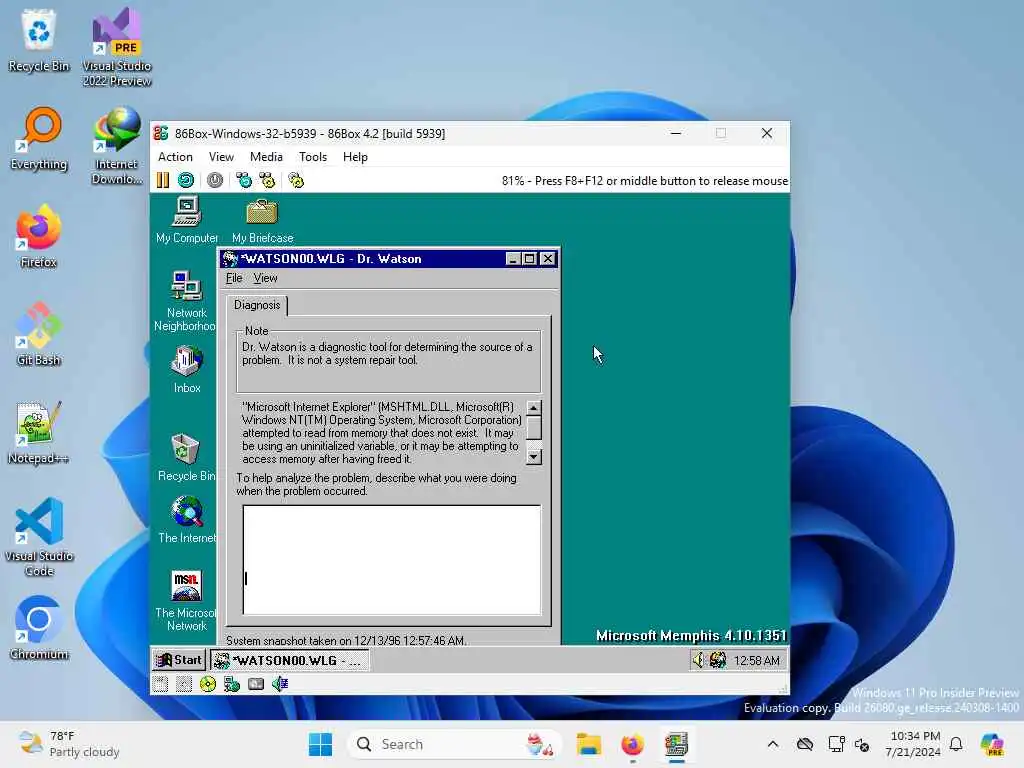Open the 86Box Tools menu
Screen dimensions: 1024x768
click(313, 157)
